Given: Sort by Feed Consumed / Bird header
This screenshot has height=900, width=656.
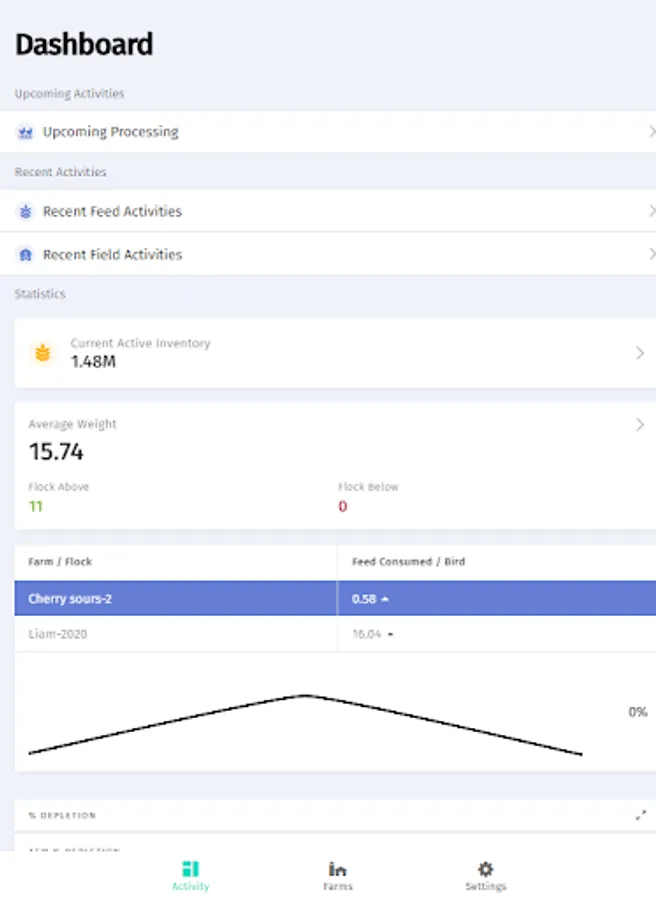Looking at the screenshot, I should point(408,562).
